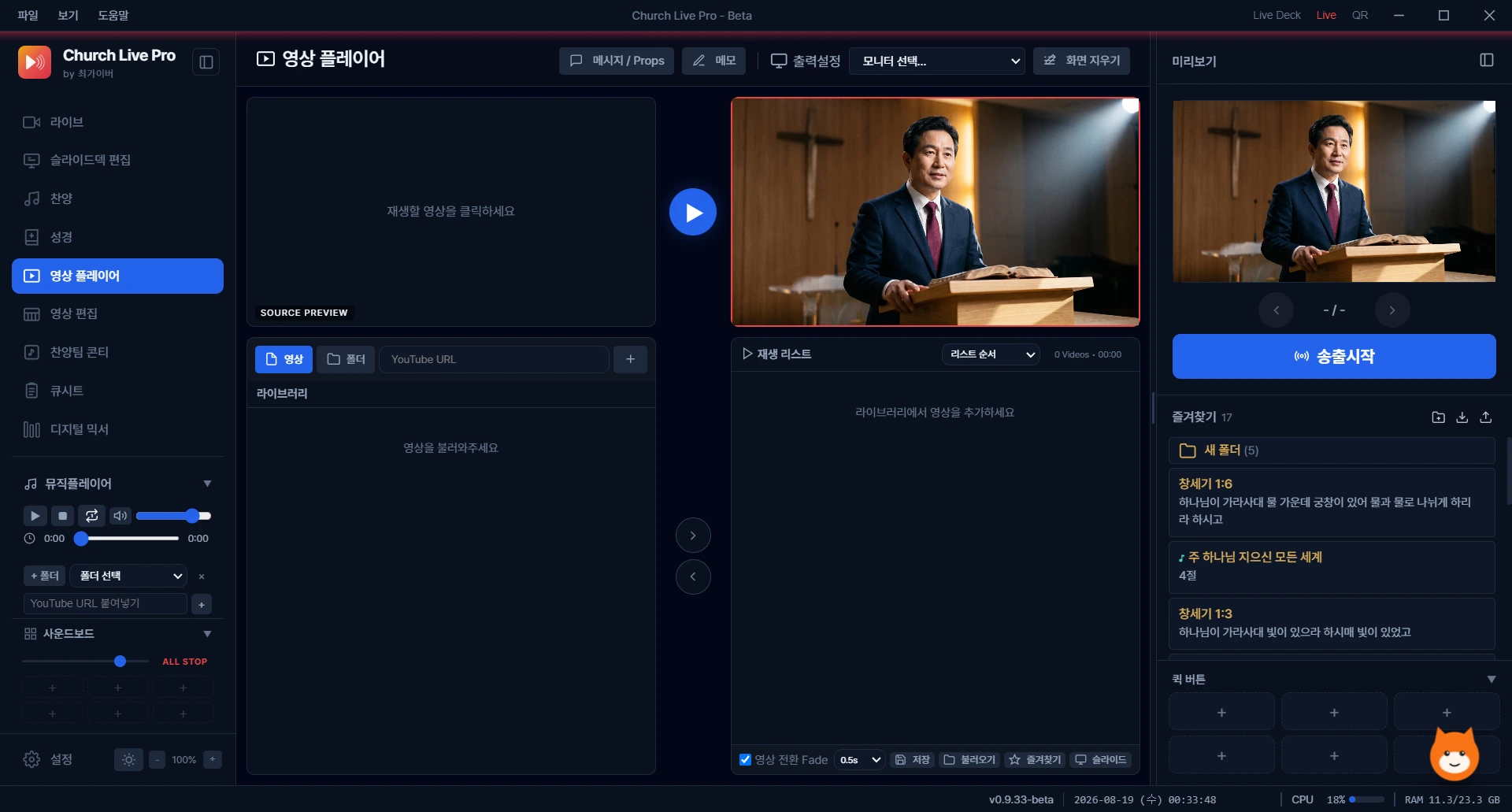Mute the music player volume
This screenshot has width=1512, height=812.
(120, 516)
